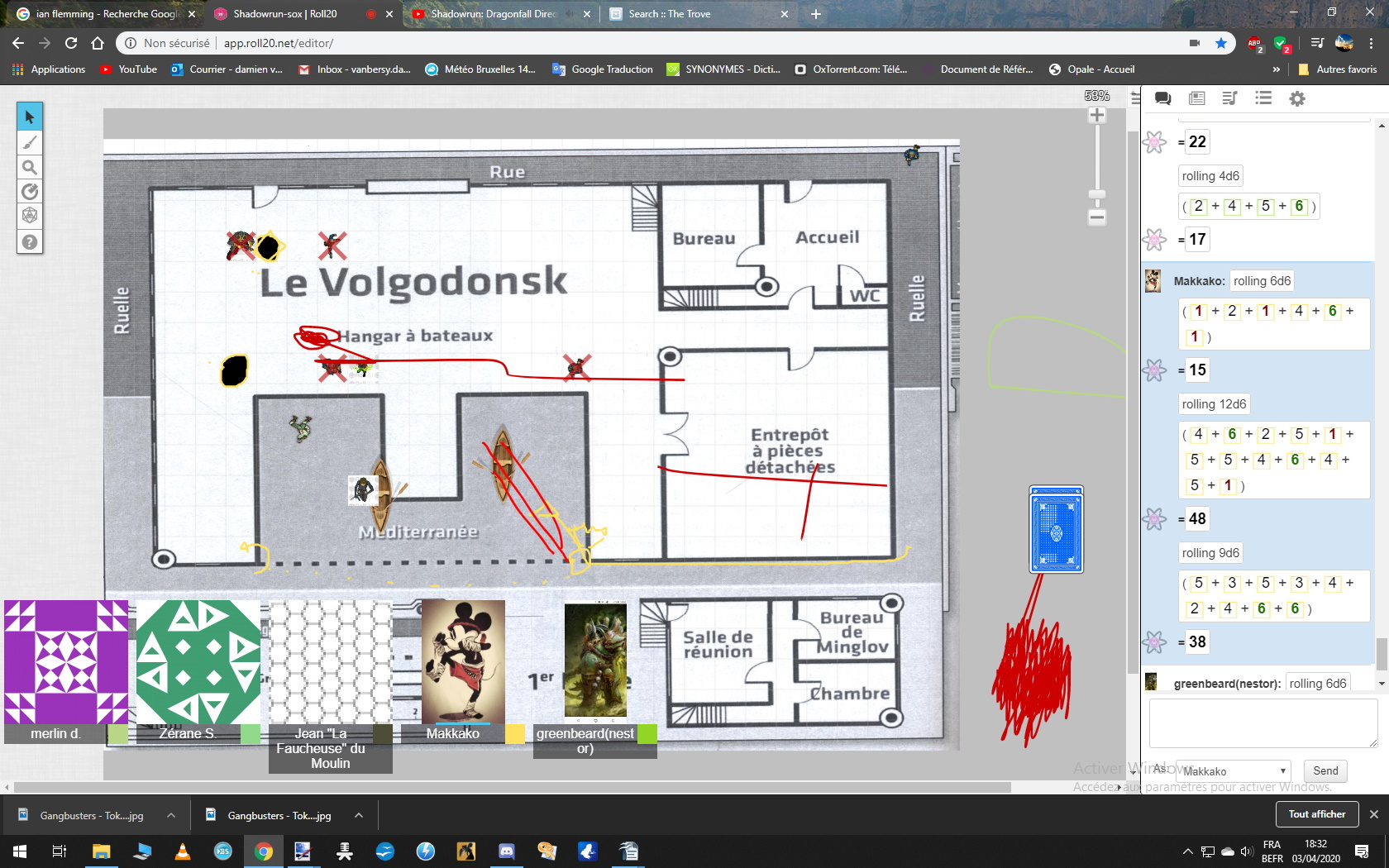Expand hidden bookmarks chevron
The height and width of the screenshot is (868, 1389).
click(1277, 69)
